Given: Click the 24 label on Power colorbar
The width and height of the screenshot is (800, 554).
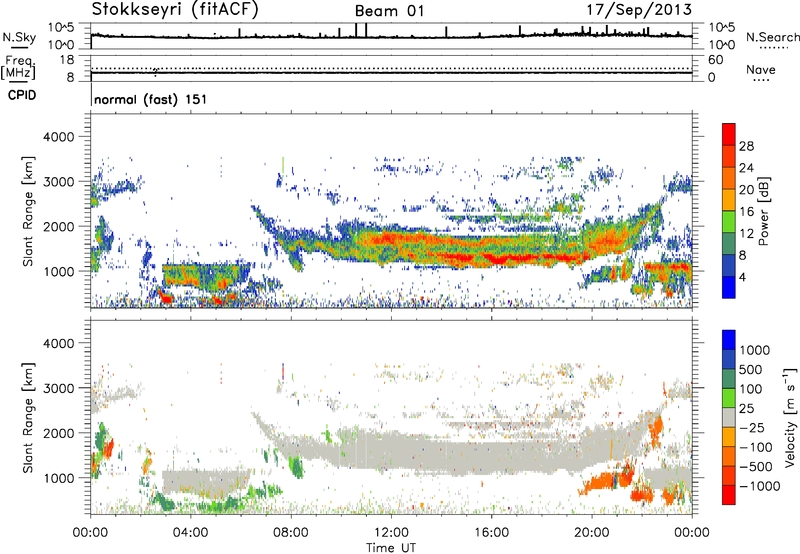Looking at the screenshot, I should click(x=746, y=168).
